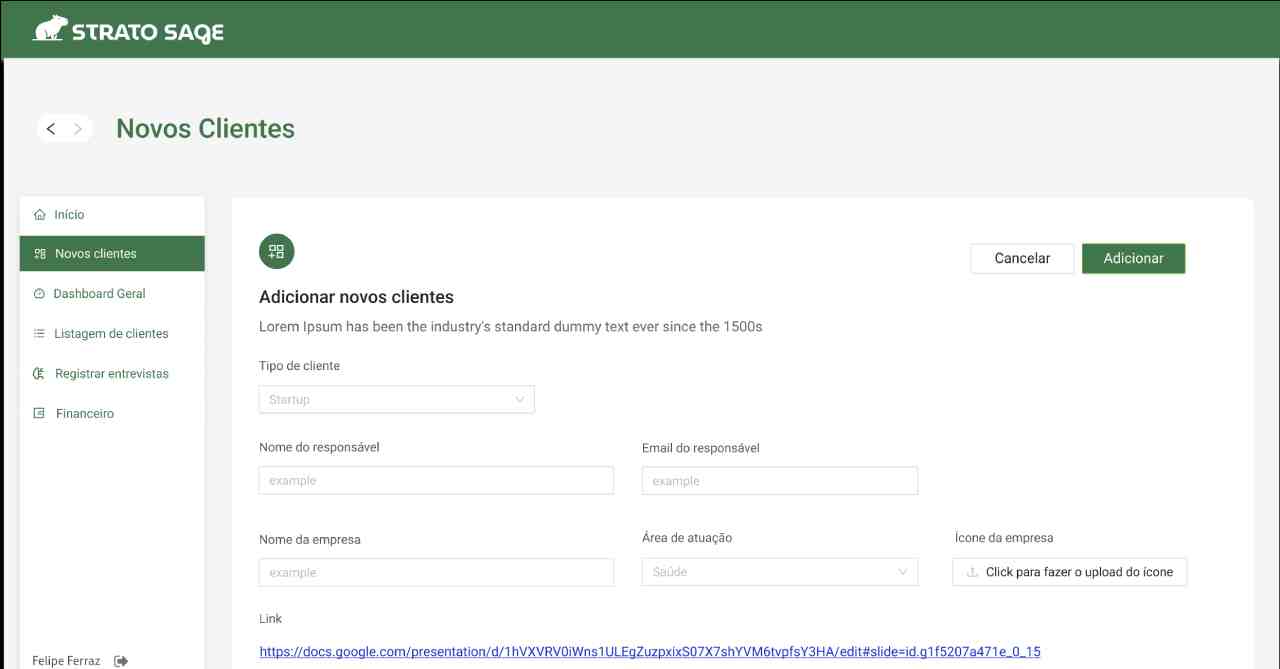Viewport: 1280px width, 669px height.
Task: Go back using the left arrow
Action: click(51, 128)
